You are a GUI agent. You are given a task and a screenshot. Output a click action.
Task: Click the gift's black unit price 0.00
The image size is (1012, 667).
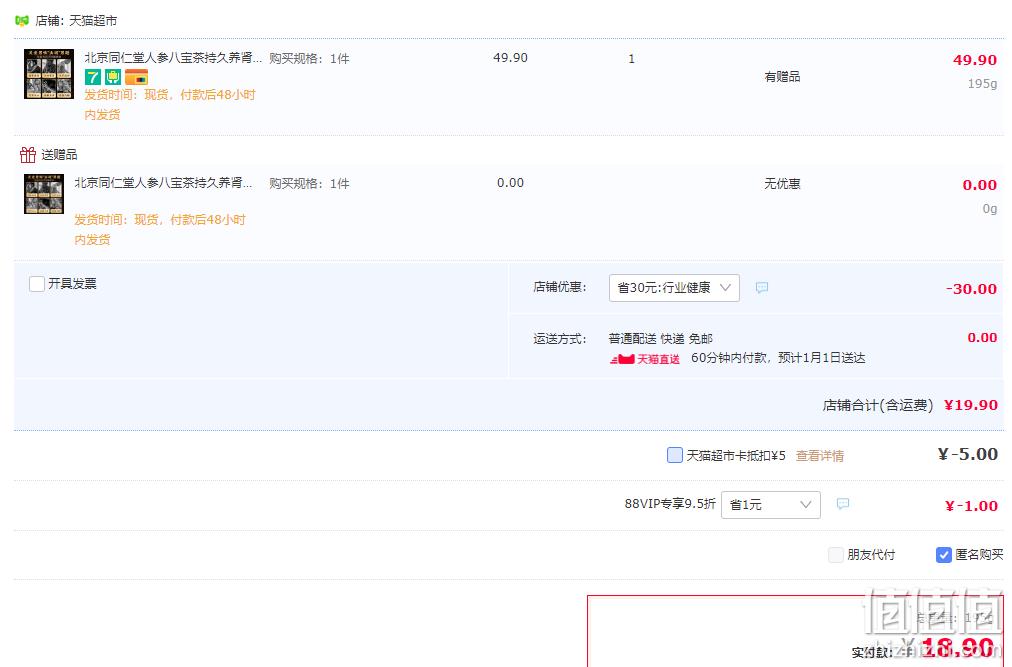[x=511, y=183]
